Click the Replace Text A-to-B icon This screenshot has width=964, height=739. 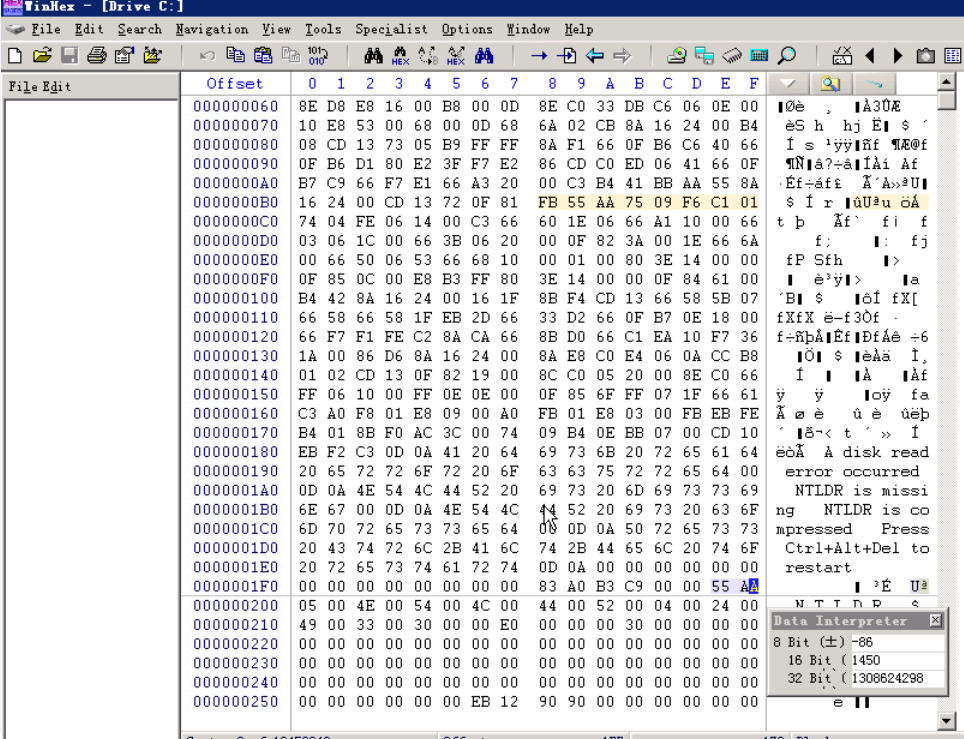tap(428, 56)
